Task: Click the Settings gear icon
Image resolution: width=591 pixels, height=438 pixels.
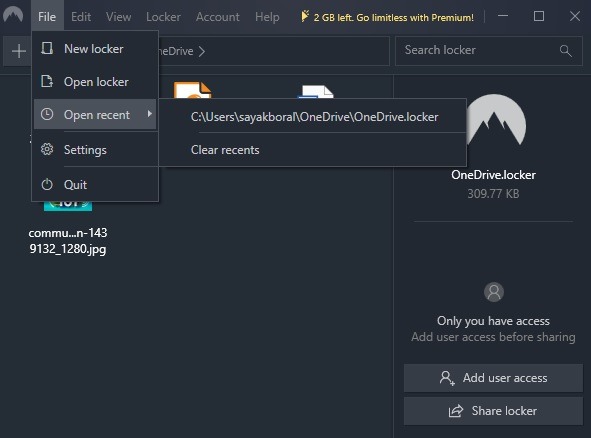Action: click(47, 149)
